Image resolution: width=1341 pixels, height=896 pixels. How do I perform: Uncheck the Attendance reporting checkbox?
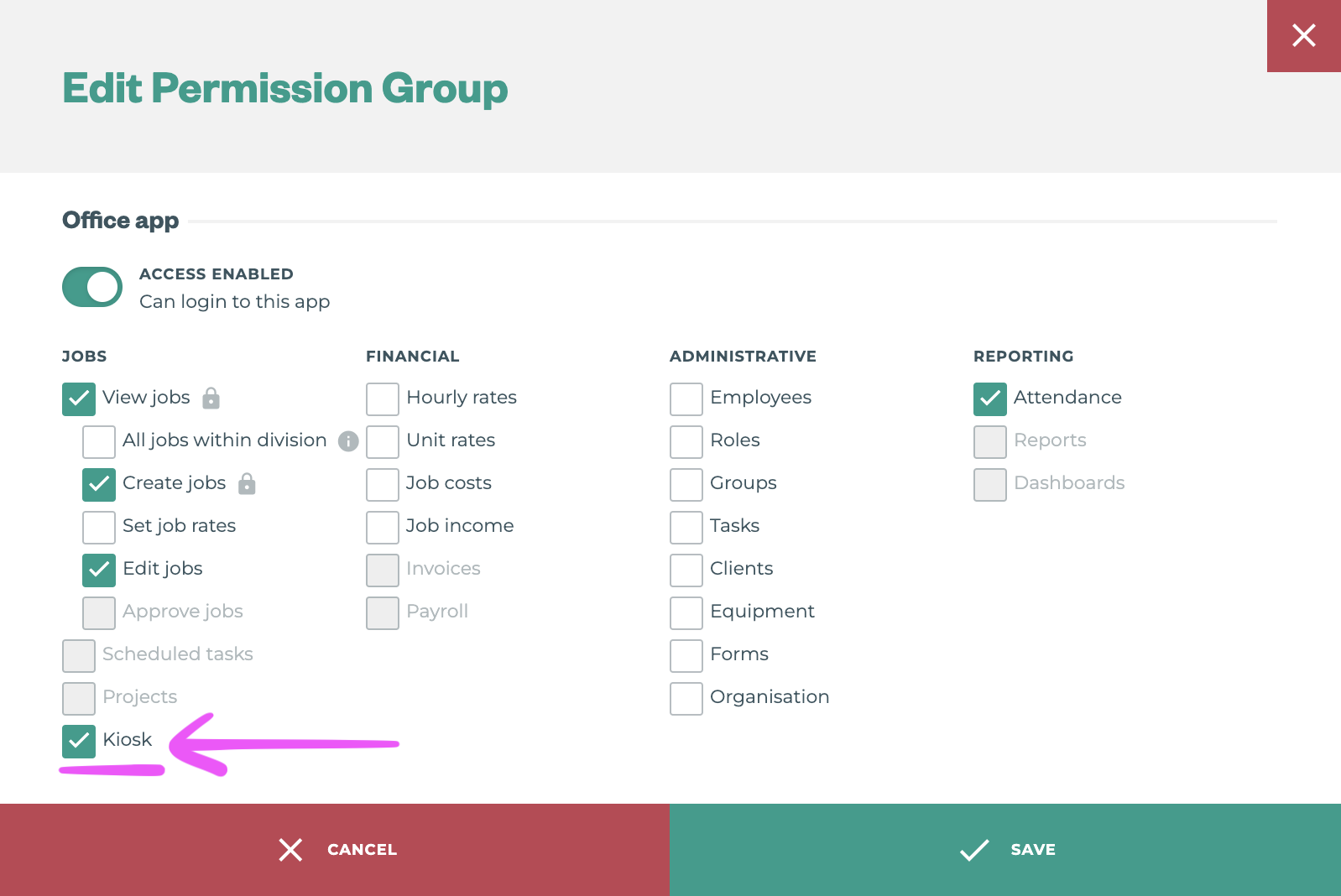pos(990,399)
